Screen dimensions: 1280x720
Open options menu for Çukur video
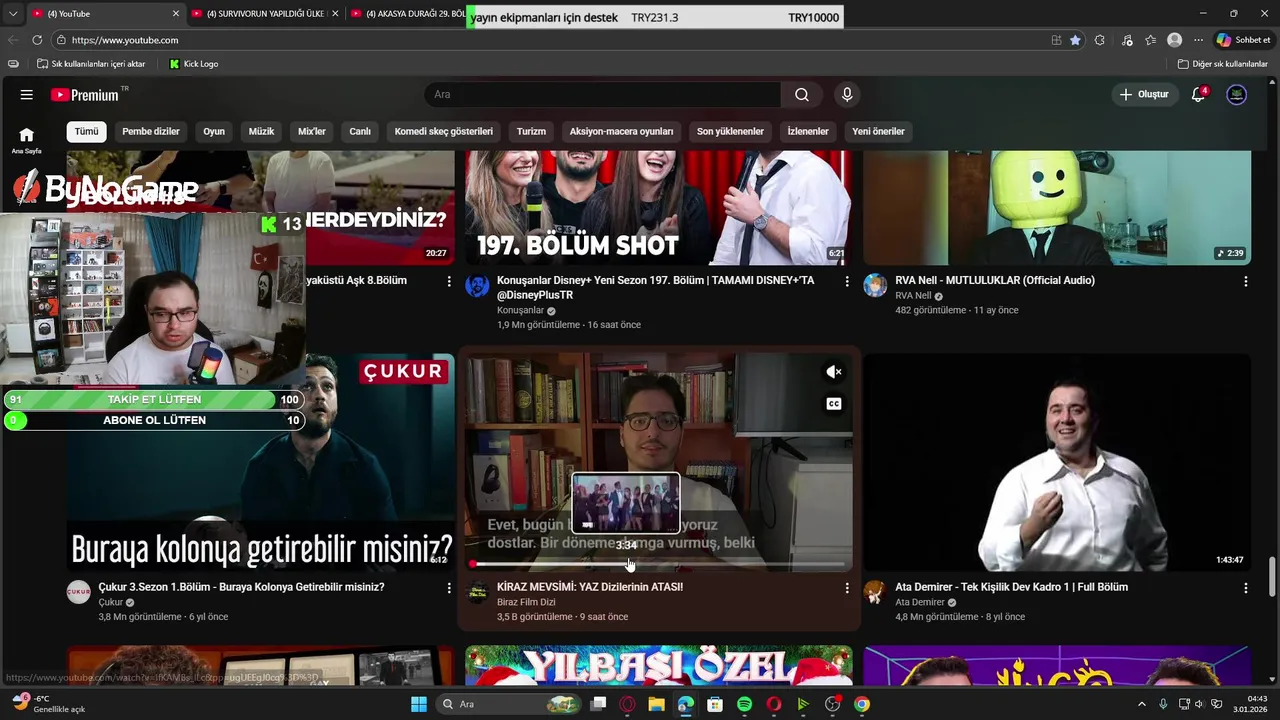(449, 589)
